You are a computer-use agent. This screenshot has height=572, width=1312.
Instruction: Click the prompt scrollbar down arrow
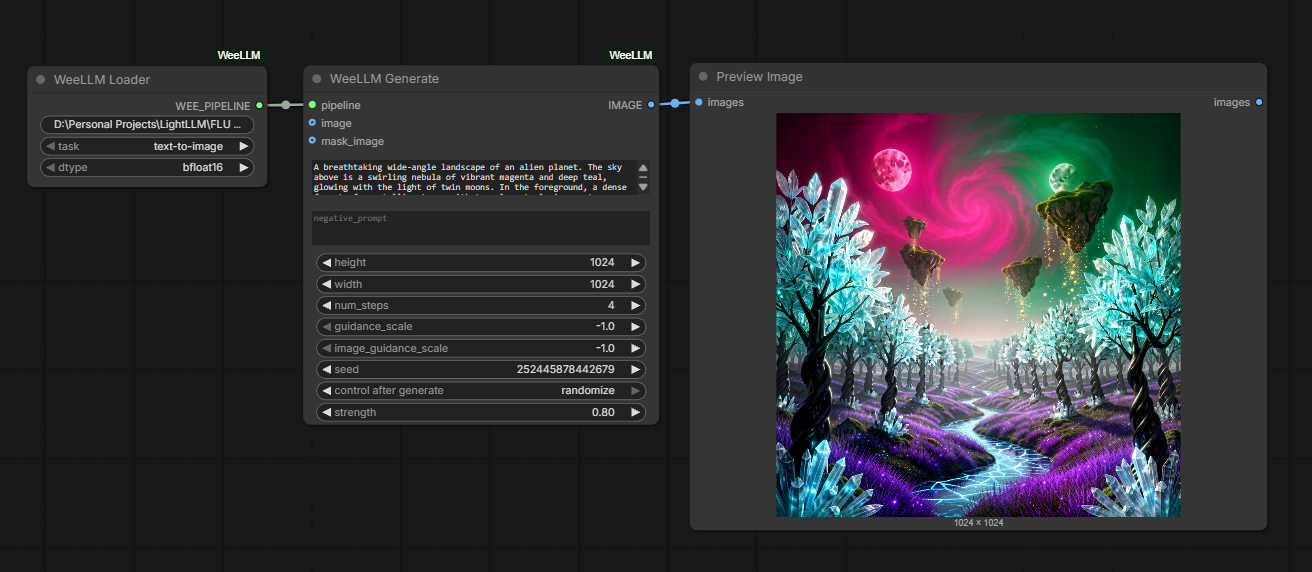click(643, 186)
